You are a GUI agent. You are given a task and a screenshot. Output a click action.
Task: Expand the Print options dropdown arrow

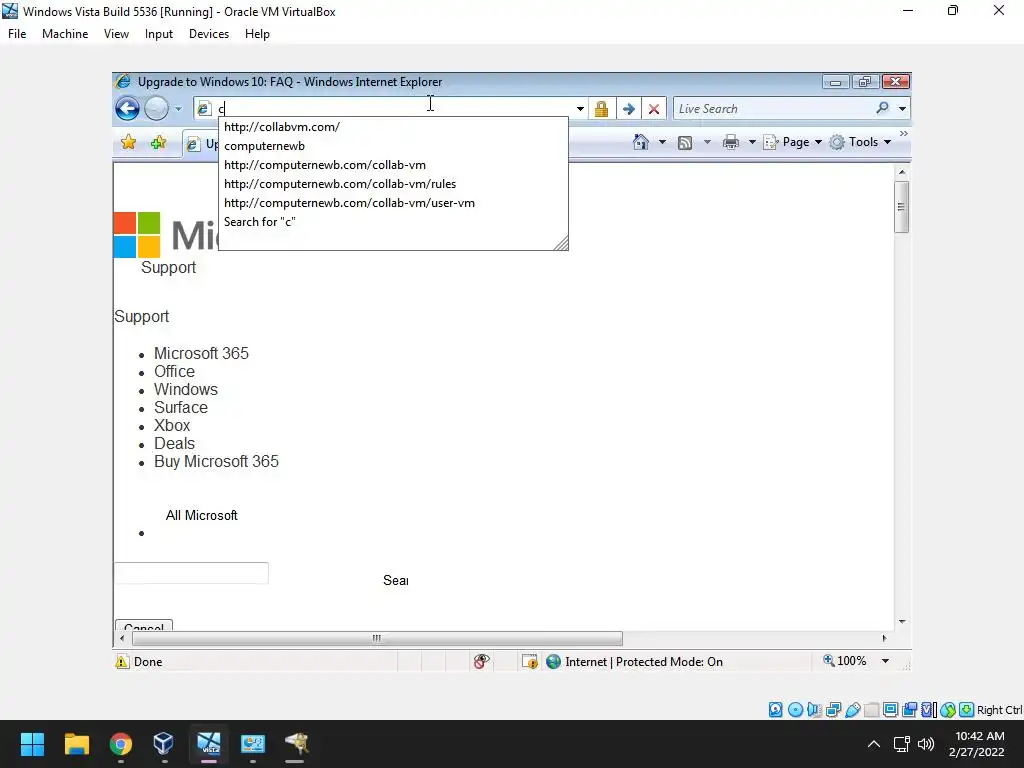[752, 142]
